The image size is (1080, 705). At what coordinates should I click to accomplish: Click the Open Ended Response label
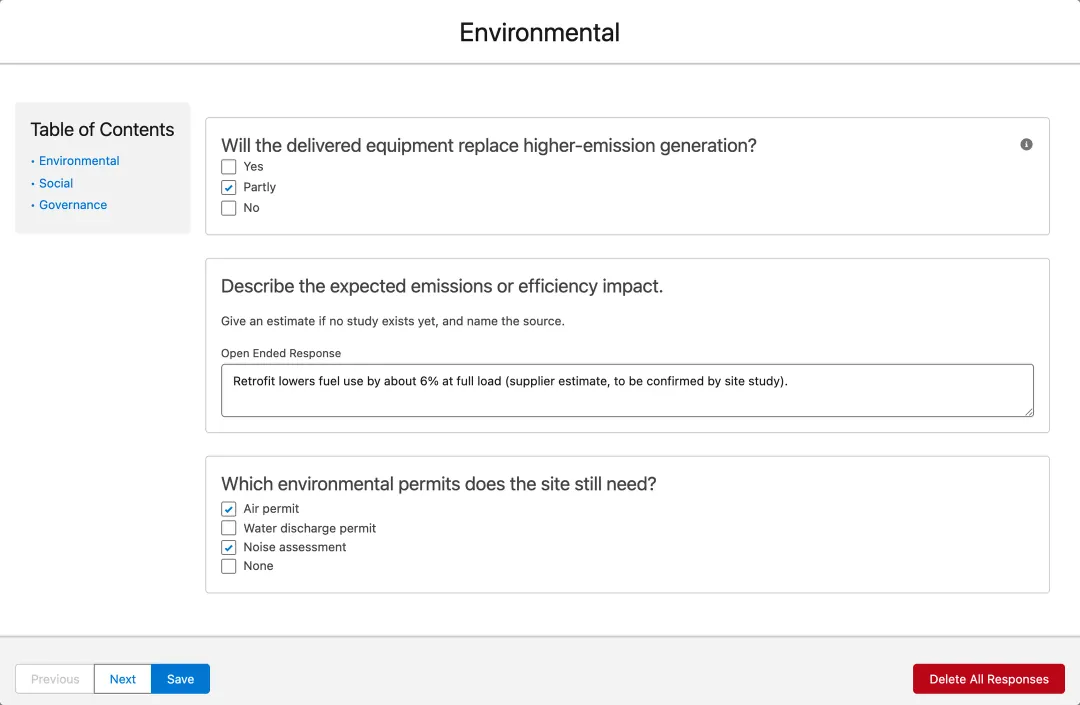[x=281, y=353]
